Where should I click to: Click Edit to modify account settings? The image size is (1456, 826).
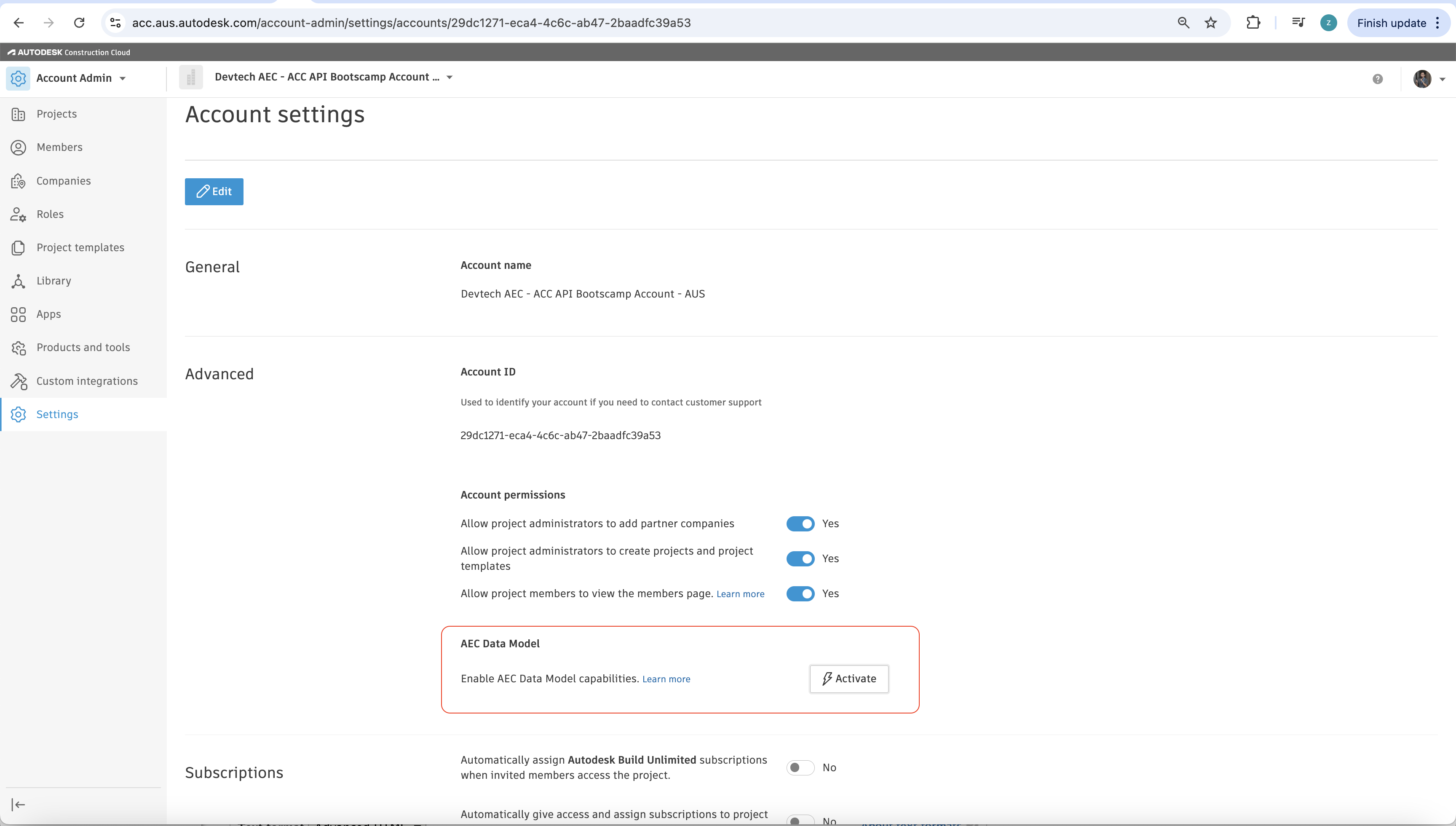coord(214,191)
